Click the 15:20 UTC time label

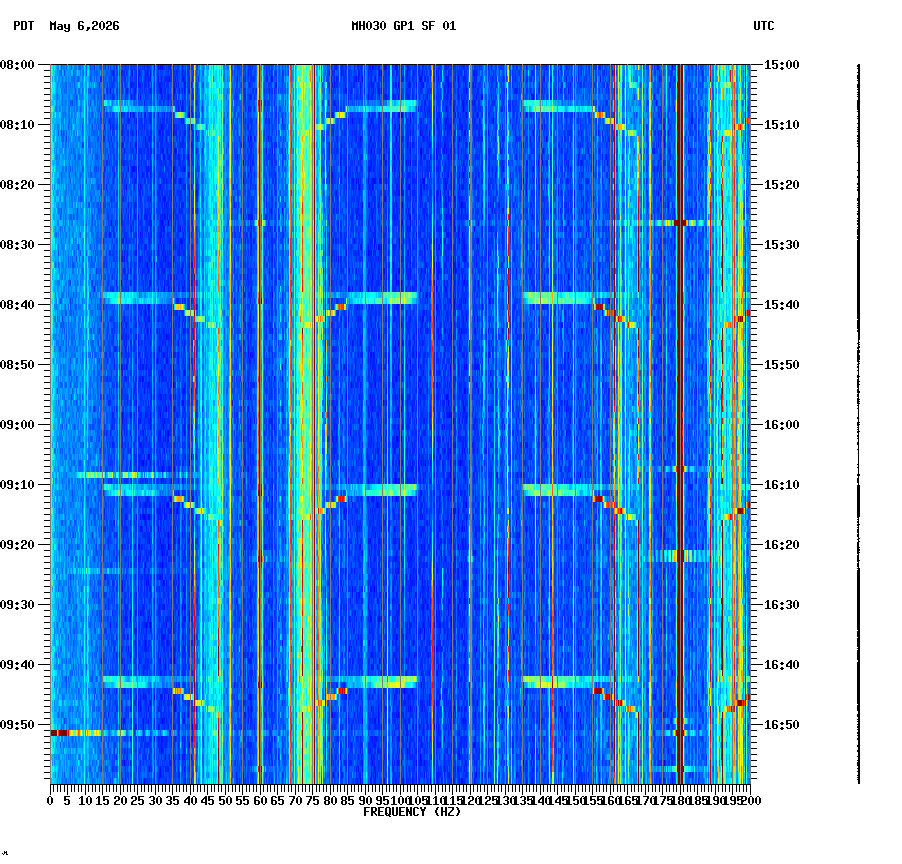(782, 185)
